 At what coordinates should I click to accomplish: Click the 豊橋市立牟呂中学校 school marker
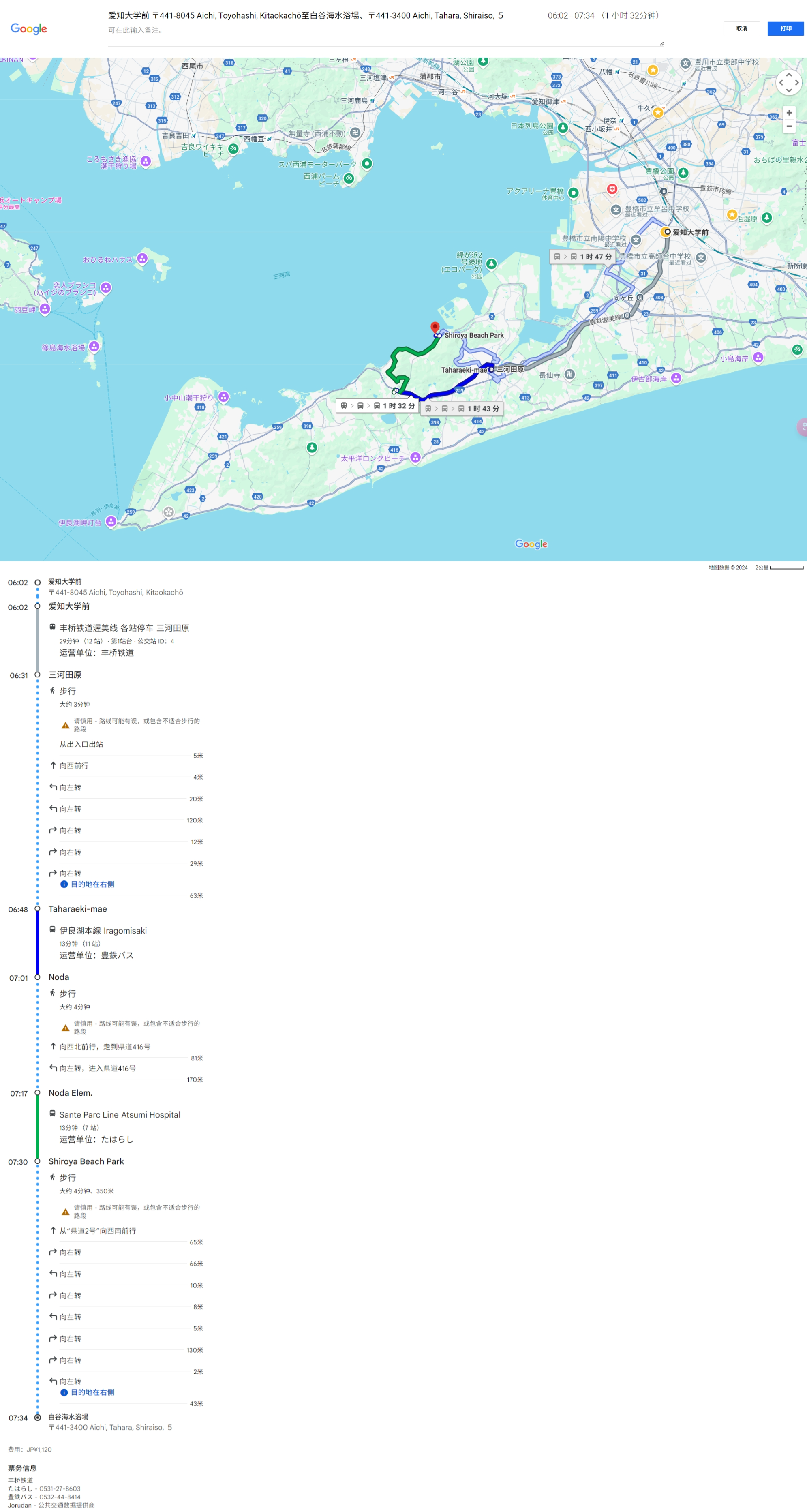[x=616, y=210]
